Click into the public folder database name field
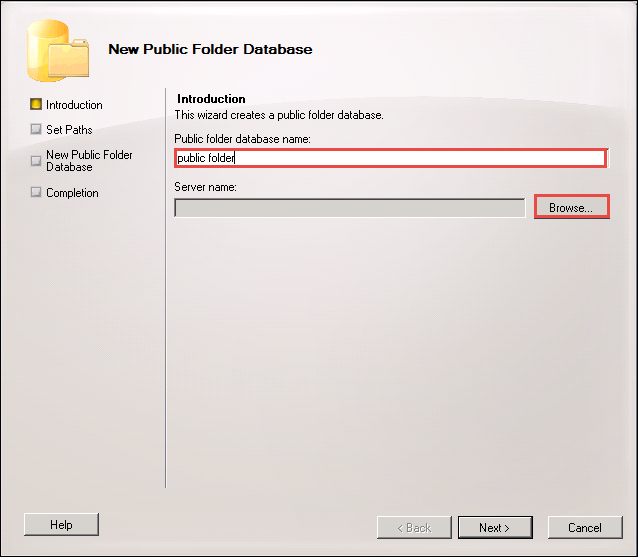638x557 pixels. pos(390,158)
